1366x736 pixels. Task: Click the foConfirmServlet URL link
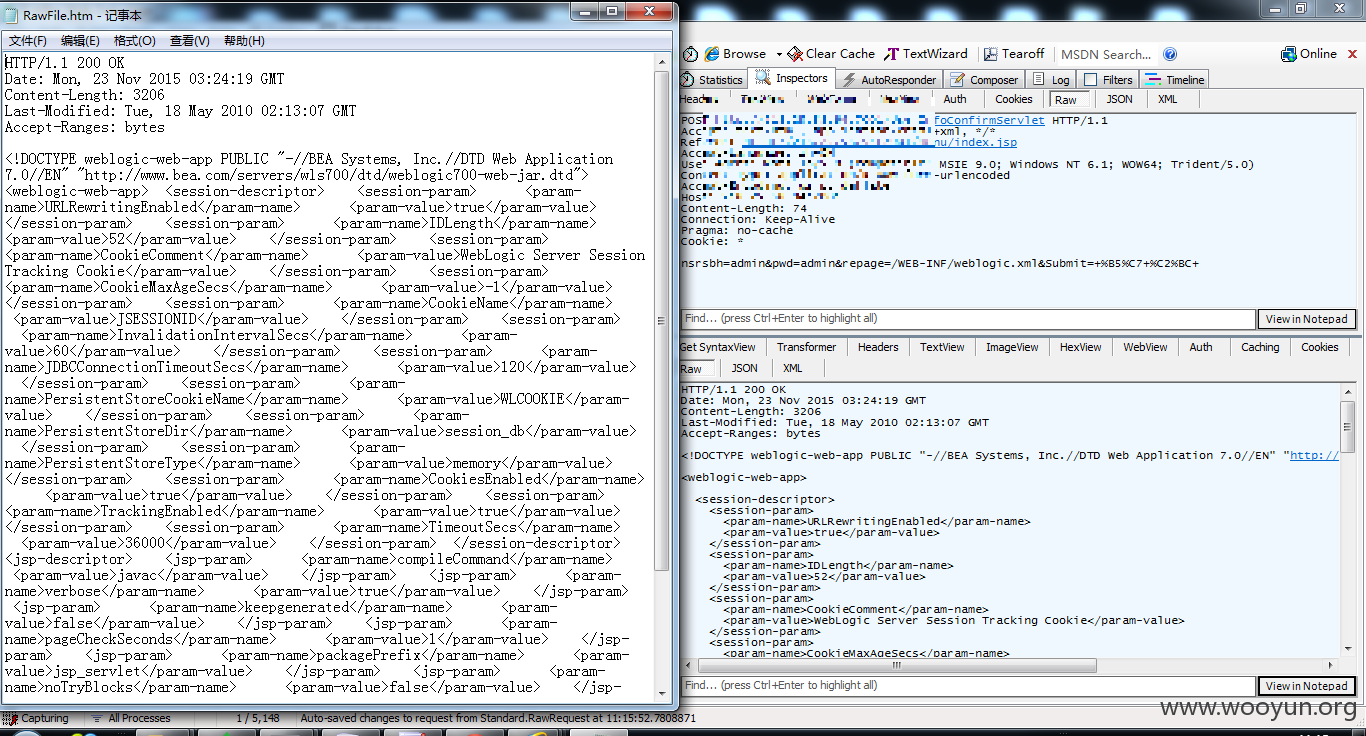tap(989, 120)
